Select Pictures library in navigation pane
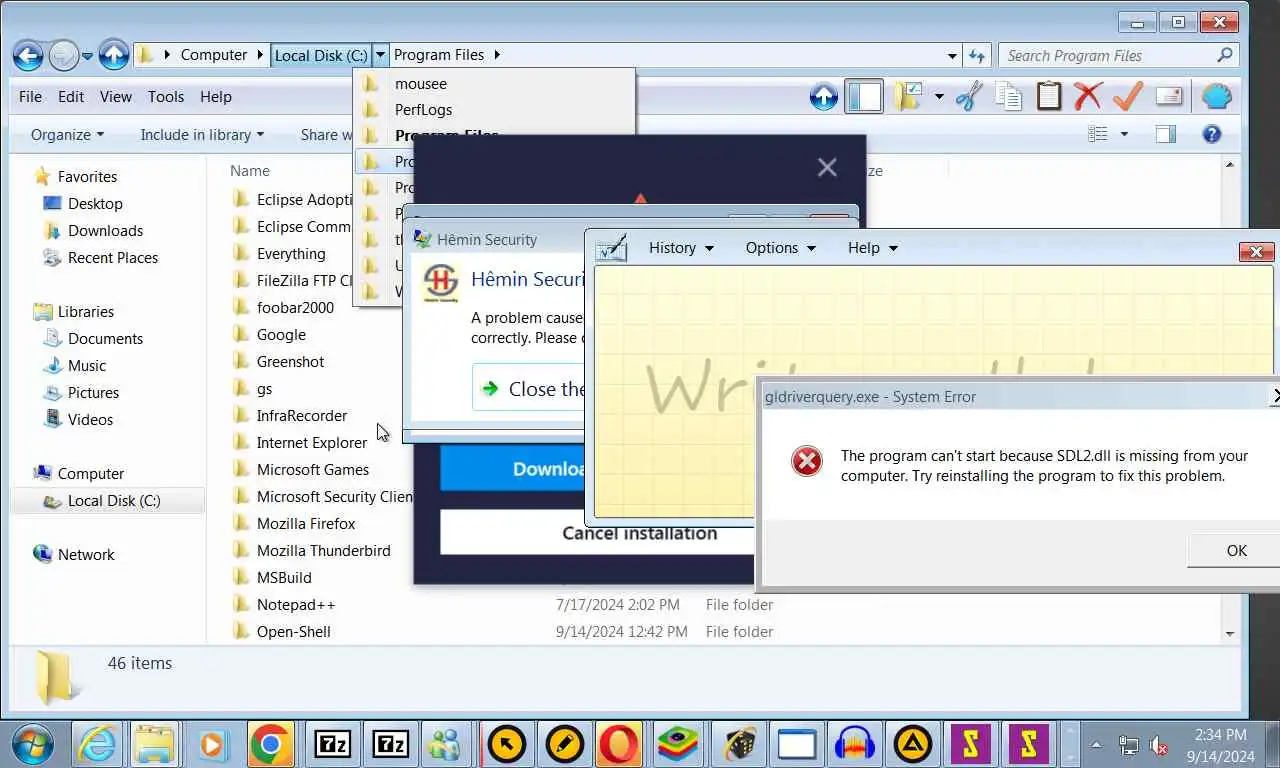The width and height of the screenshot is (1280, 768). point(93,393)
